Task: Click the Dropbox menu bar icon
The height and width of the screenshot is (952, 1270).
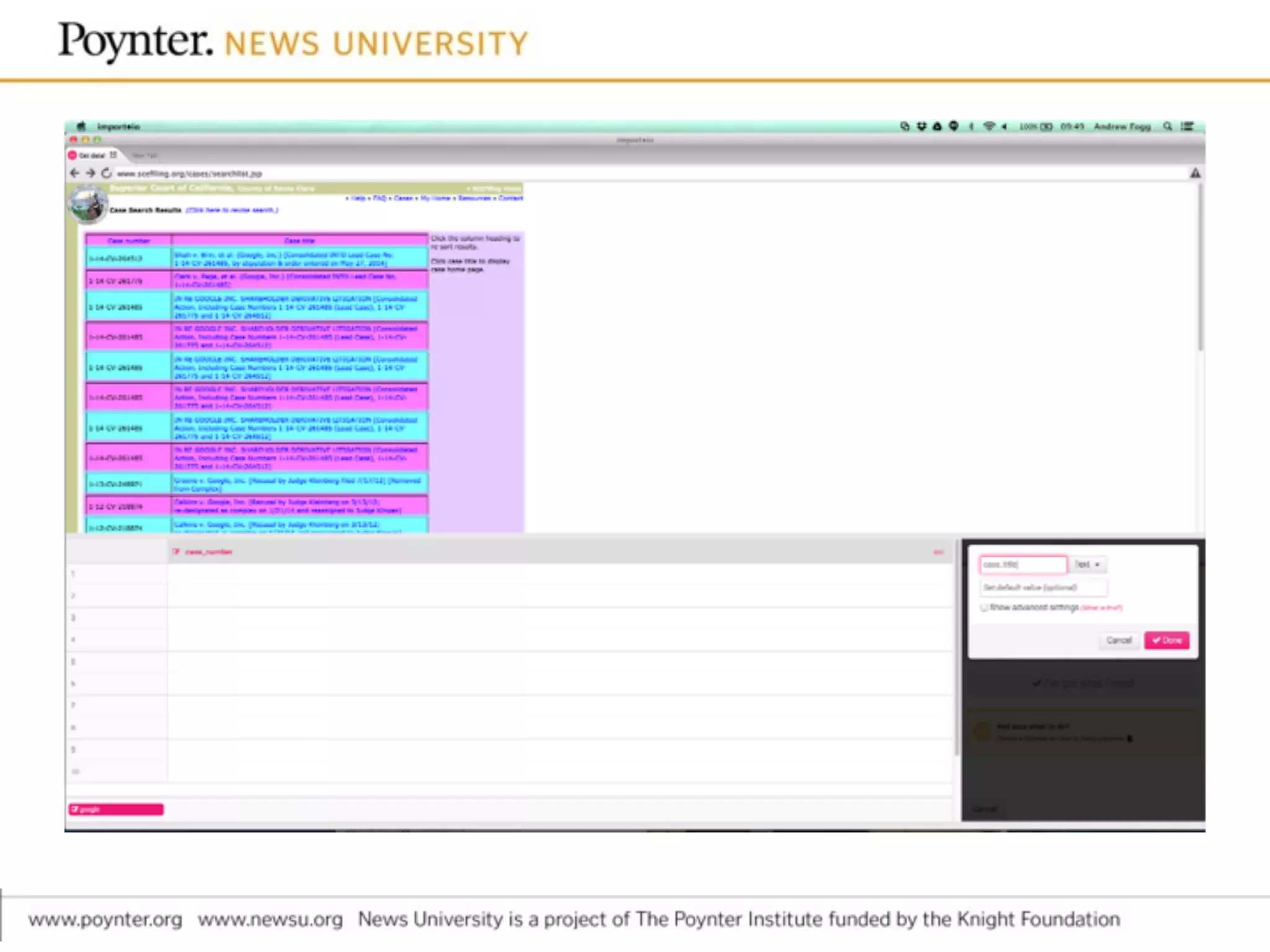Action: (x=921, y=126)
